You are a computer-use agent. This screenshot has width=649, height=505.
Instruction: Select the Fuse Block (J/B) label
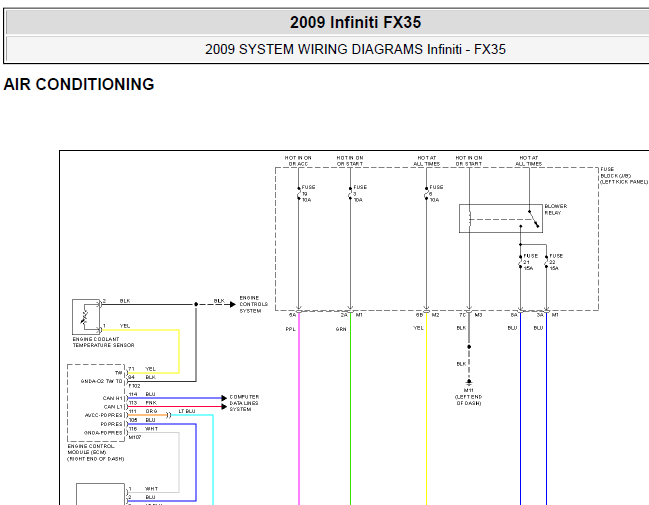[x=622, y=176]
